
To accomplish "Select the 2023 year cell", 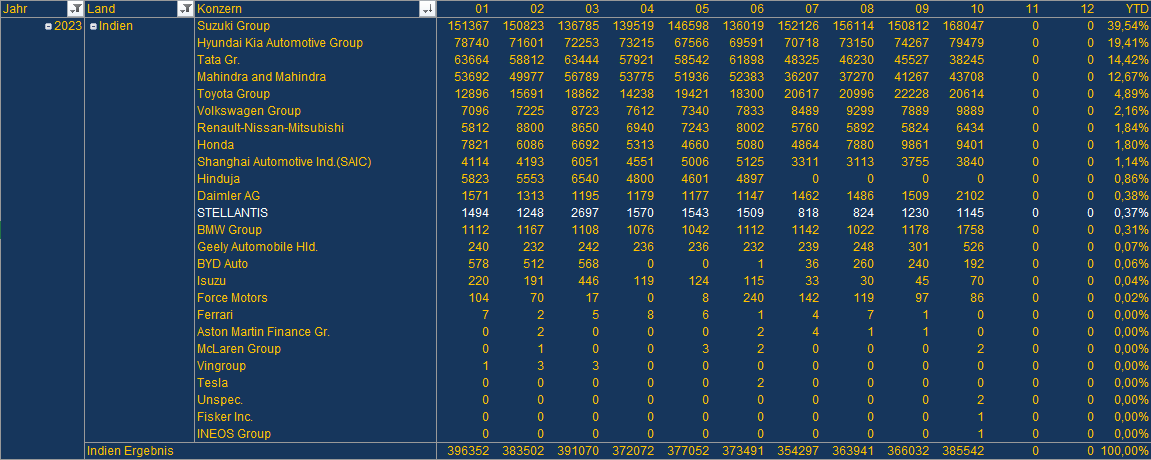I will pos(68,26).
